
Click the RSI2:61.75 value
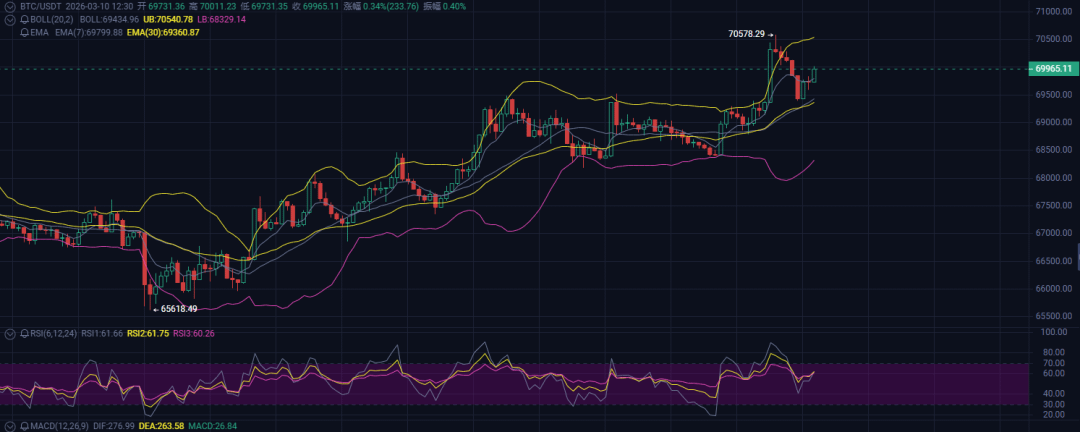(x=148, y=333)
